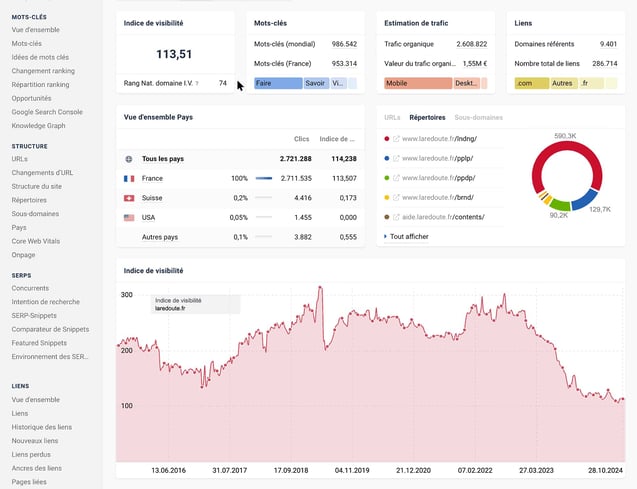Open Concurrents under SERPS
637x489 pixels.
coord(30,288)
